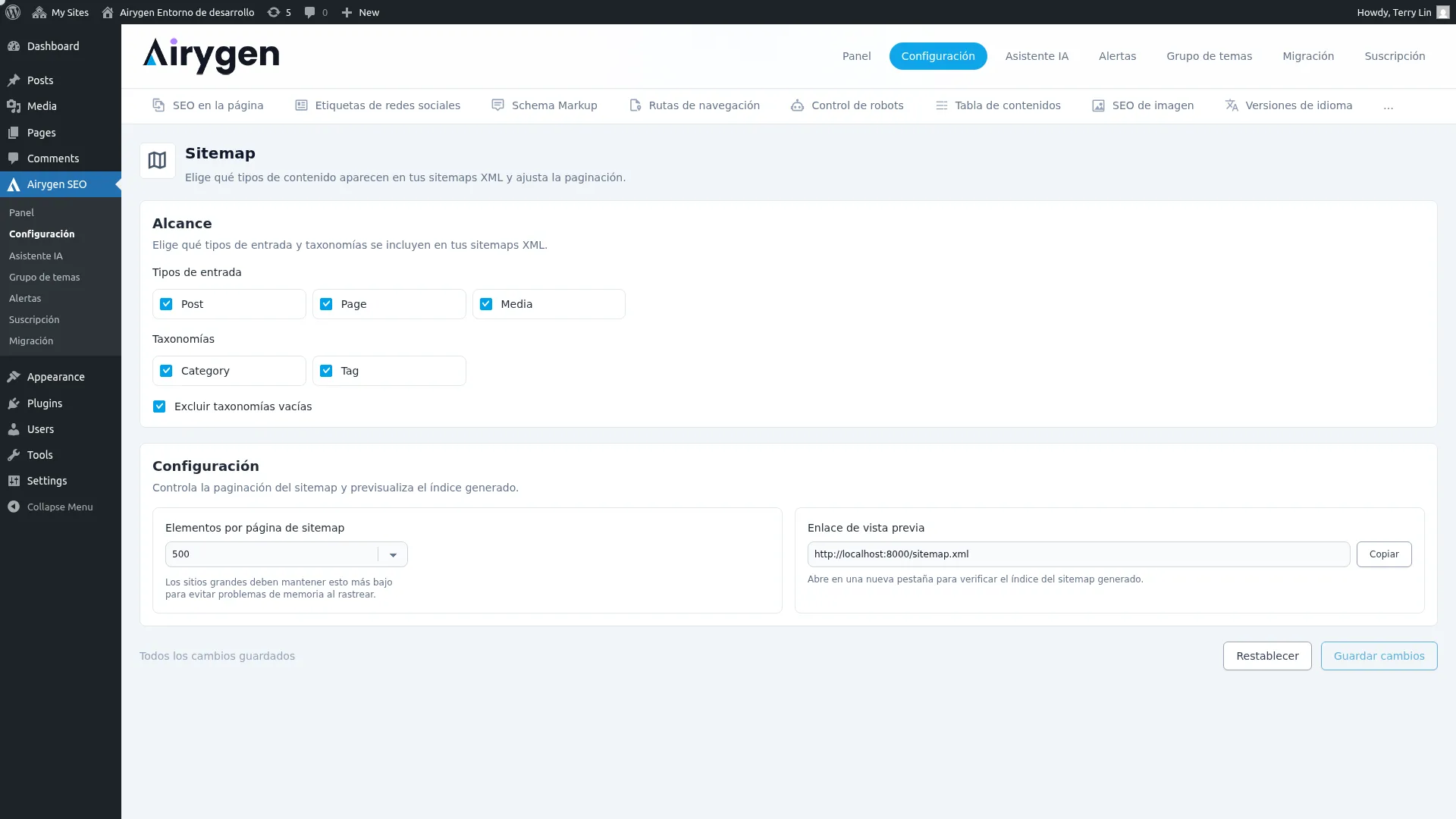Viewport: 1456px width, 819px height.
Task: Uncheck the Category taxonomy checkbox
Action: pos(166,371)
